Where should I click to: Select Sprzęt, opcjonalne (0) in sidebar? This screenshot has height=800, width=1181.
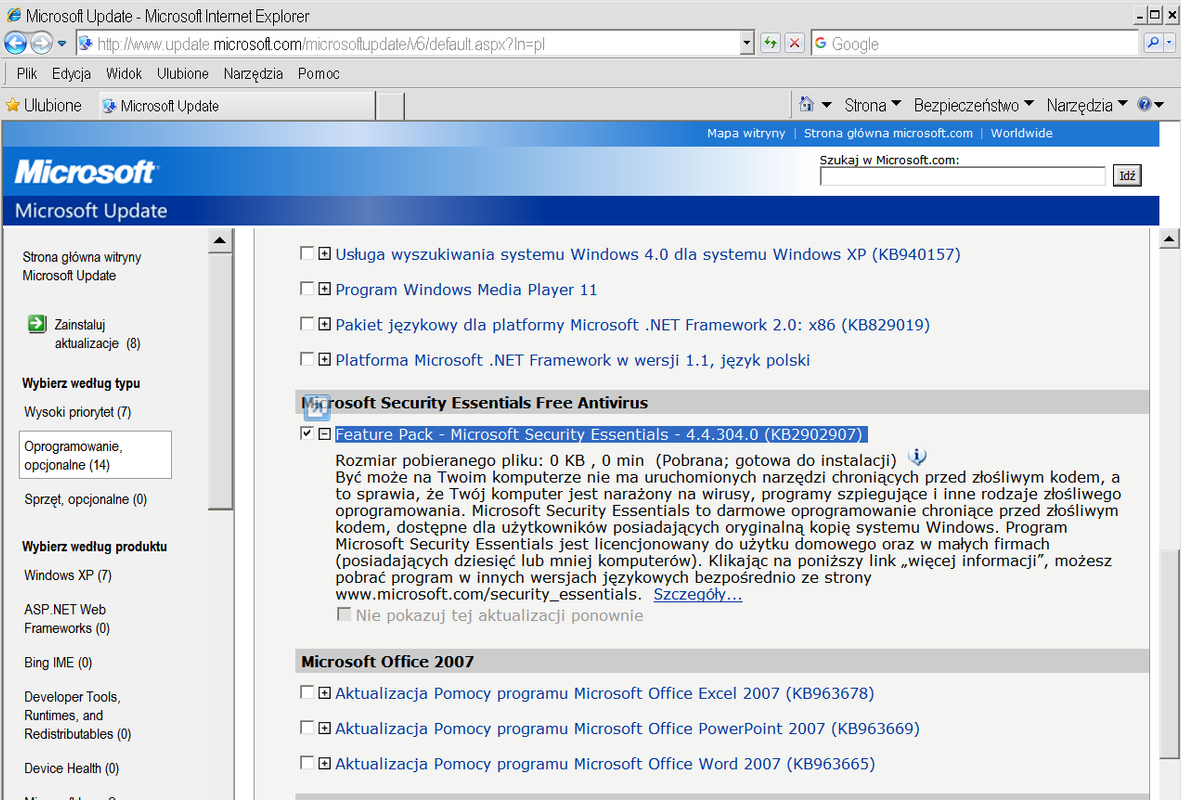85,499
